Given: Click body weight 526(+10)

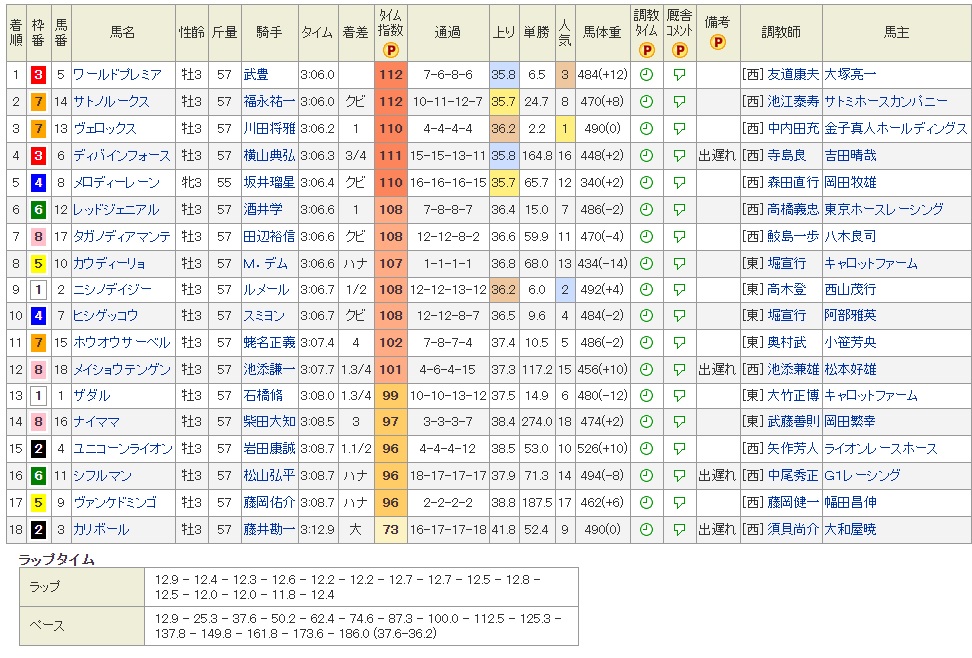Looking at the screenshot, I should pos(602,448).
